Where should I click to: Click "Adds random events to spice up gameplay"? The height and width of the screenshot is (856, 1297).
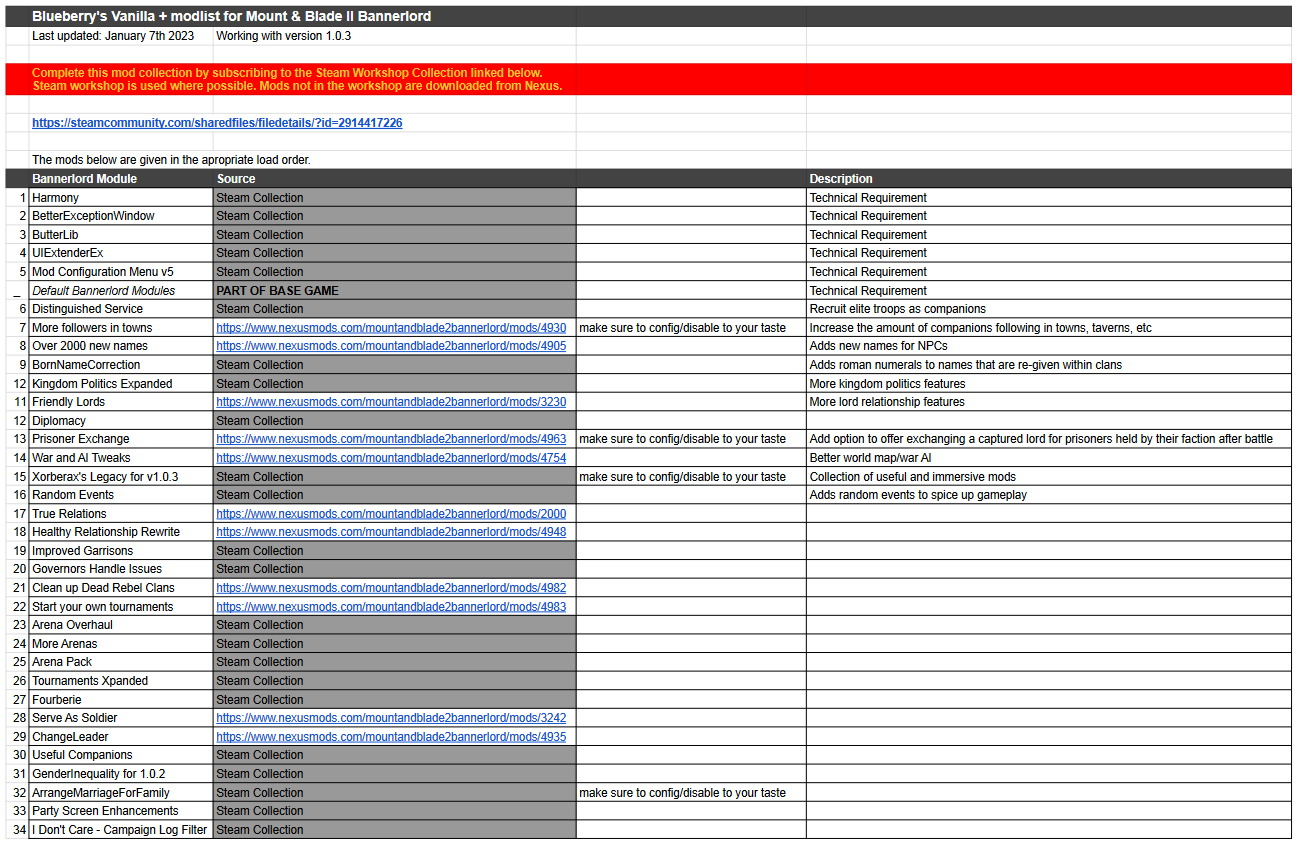[918, 495]
